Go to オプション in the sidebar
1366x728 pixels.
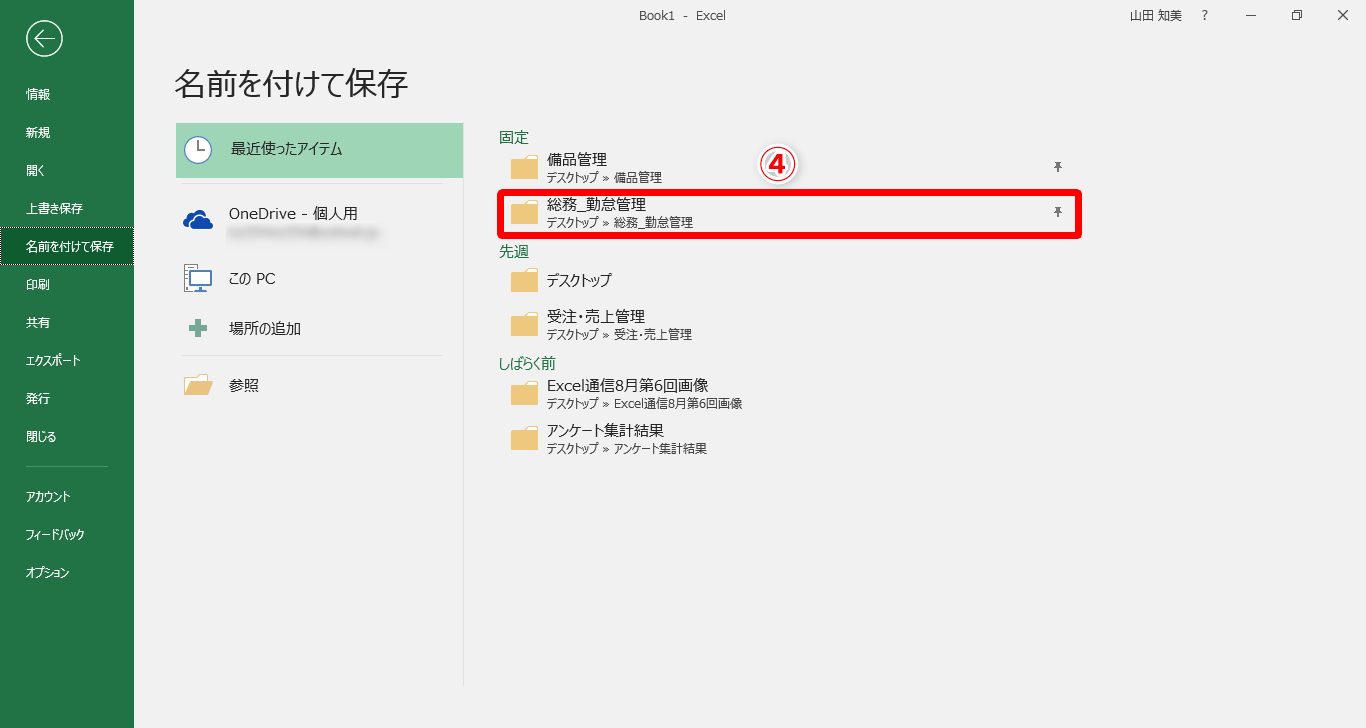48,572
